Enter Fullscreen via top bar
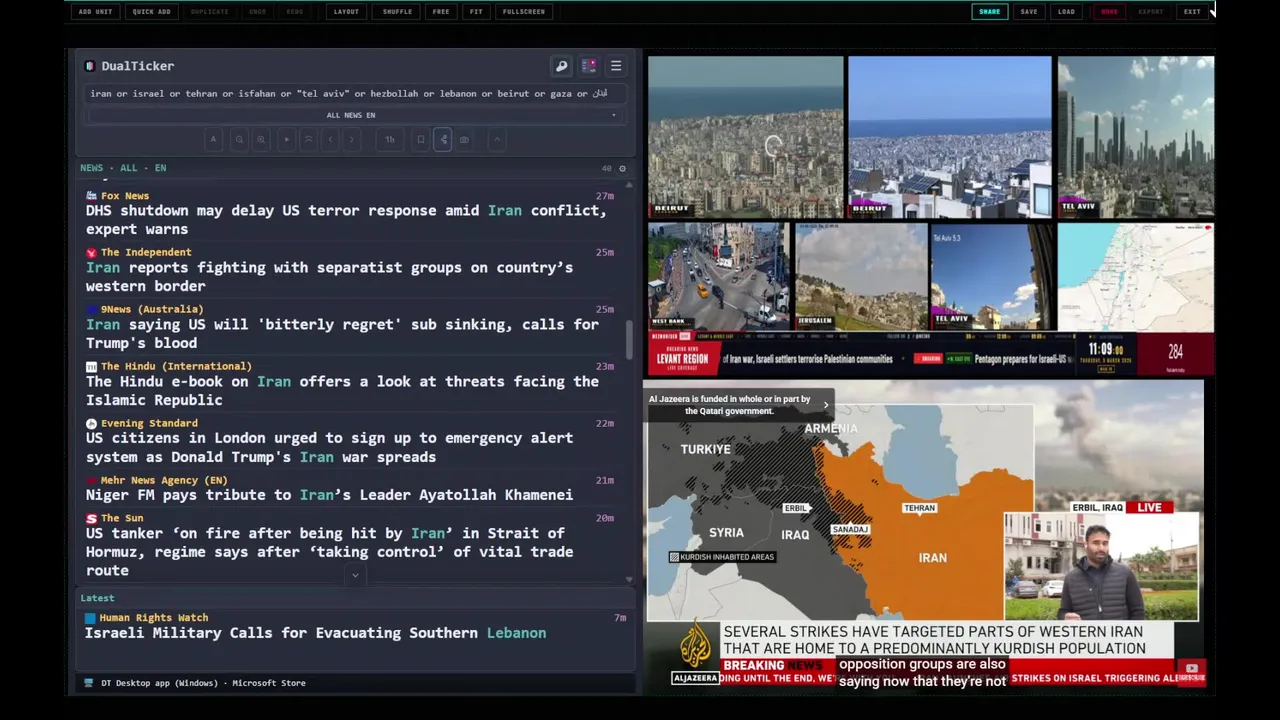The width and height of the screenshot is (1280, 720). tap(524, 12)
